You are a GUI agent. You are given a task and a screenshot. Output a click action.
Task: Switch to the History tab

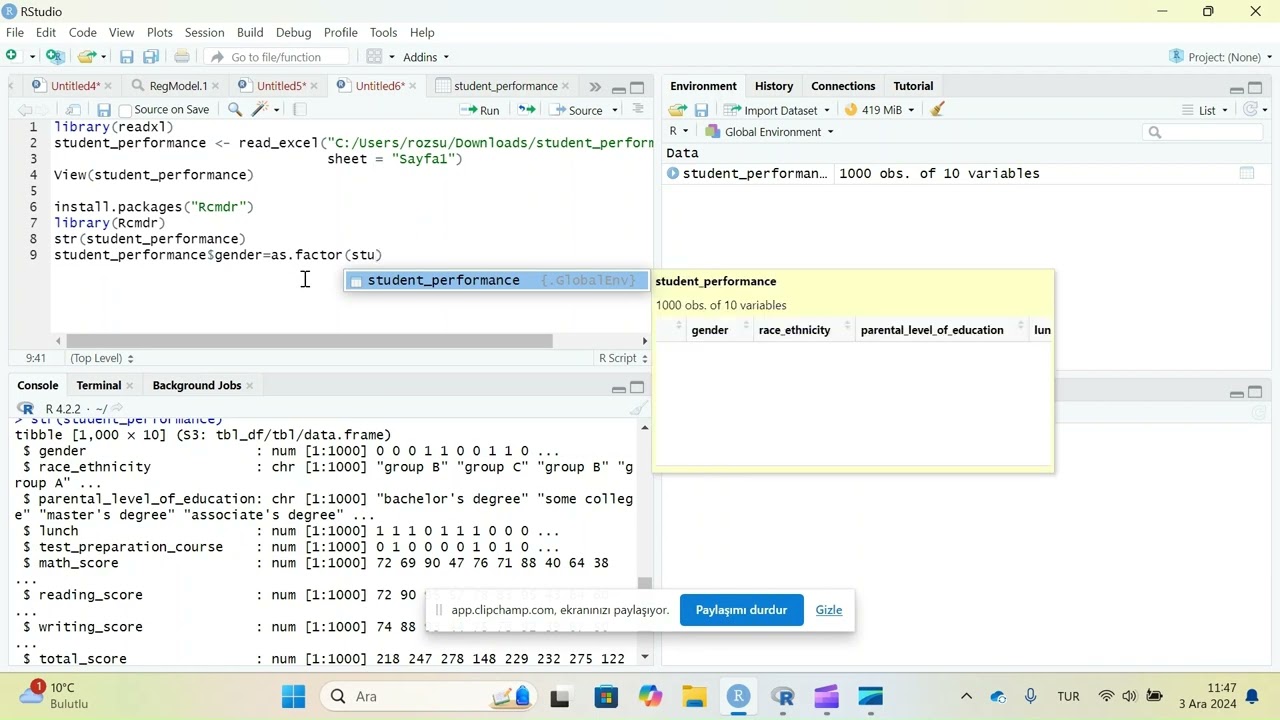click(774, 86)
